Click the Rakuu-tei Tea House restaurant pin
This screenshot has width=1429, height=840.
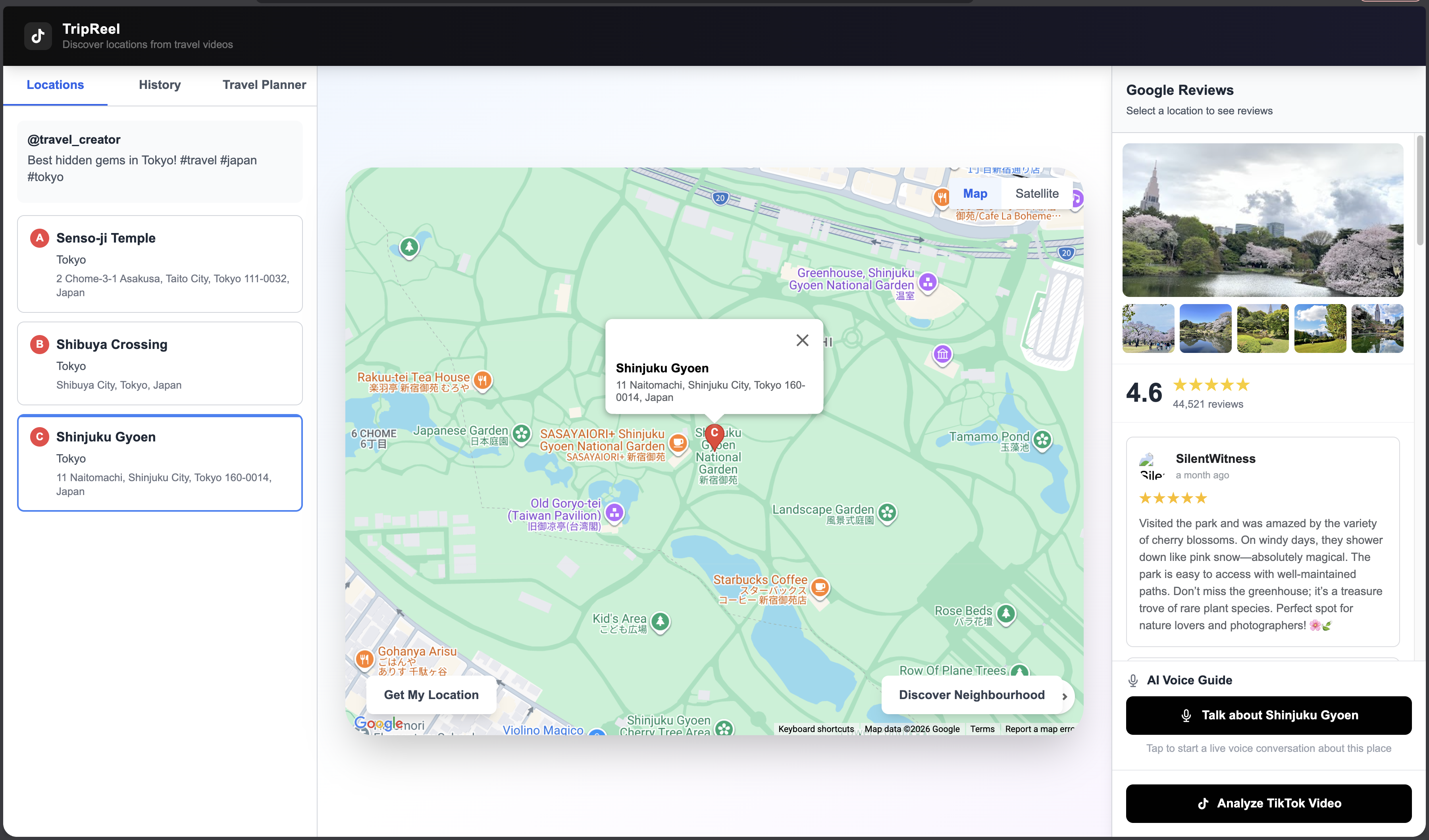point(483,380)
